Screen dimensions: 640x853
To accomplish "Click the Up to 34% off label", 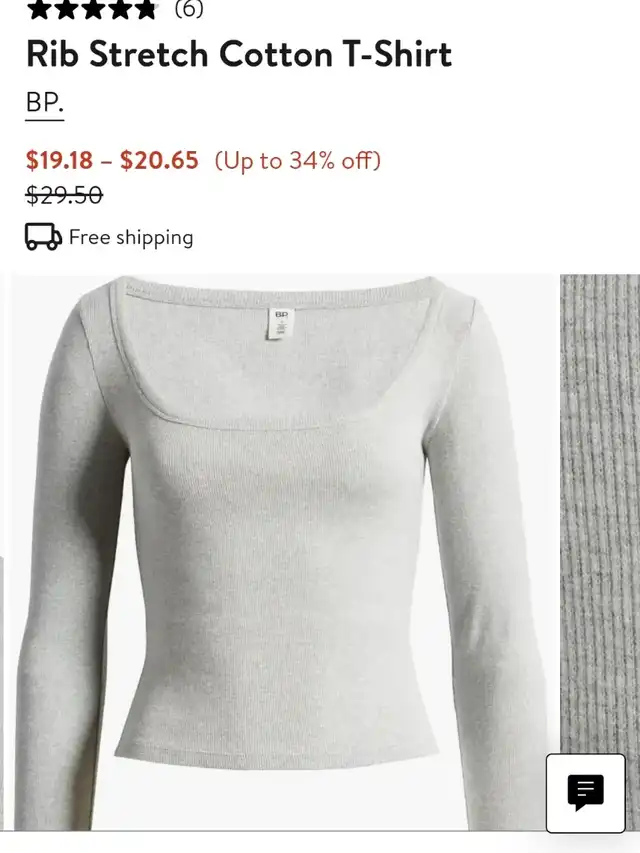I will 298,160.
